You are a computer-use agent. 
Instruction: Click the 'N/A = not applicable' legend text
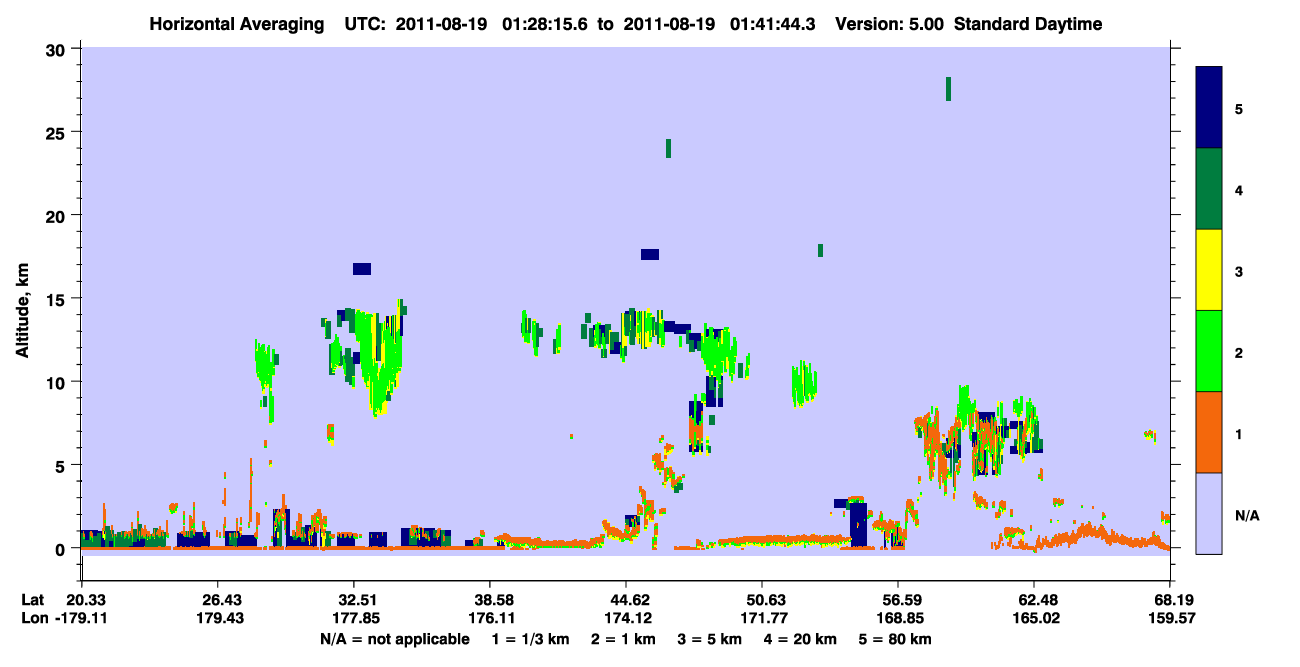[394, 639]
